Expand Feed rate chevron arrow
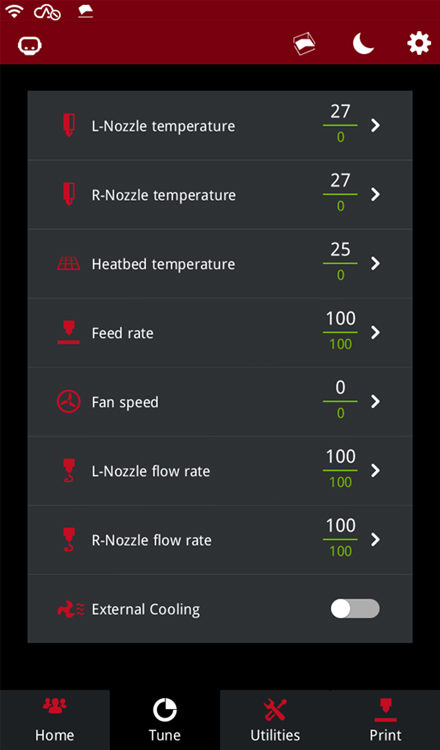440x750 pixels. (x=376, y=332)
